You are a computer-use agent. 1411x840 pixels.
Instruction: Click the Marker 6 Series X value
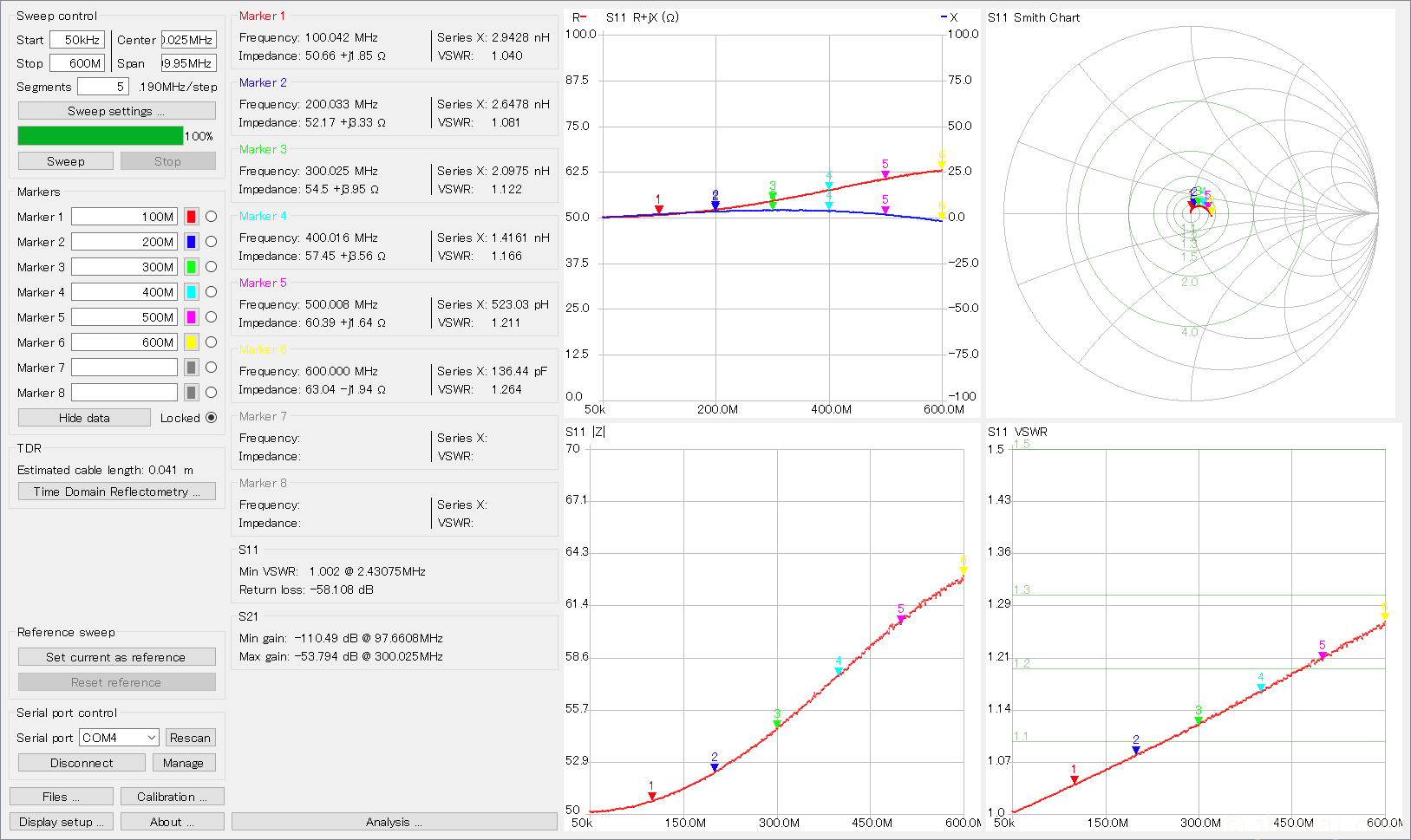519,371
